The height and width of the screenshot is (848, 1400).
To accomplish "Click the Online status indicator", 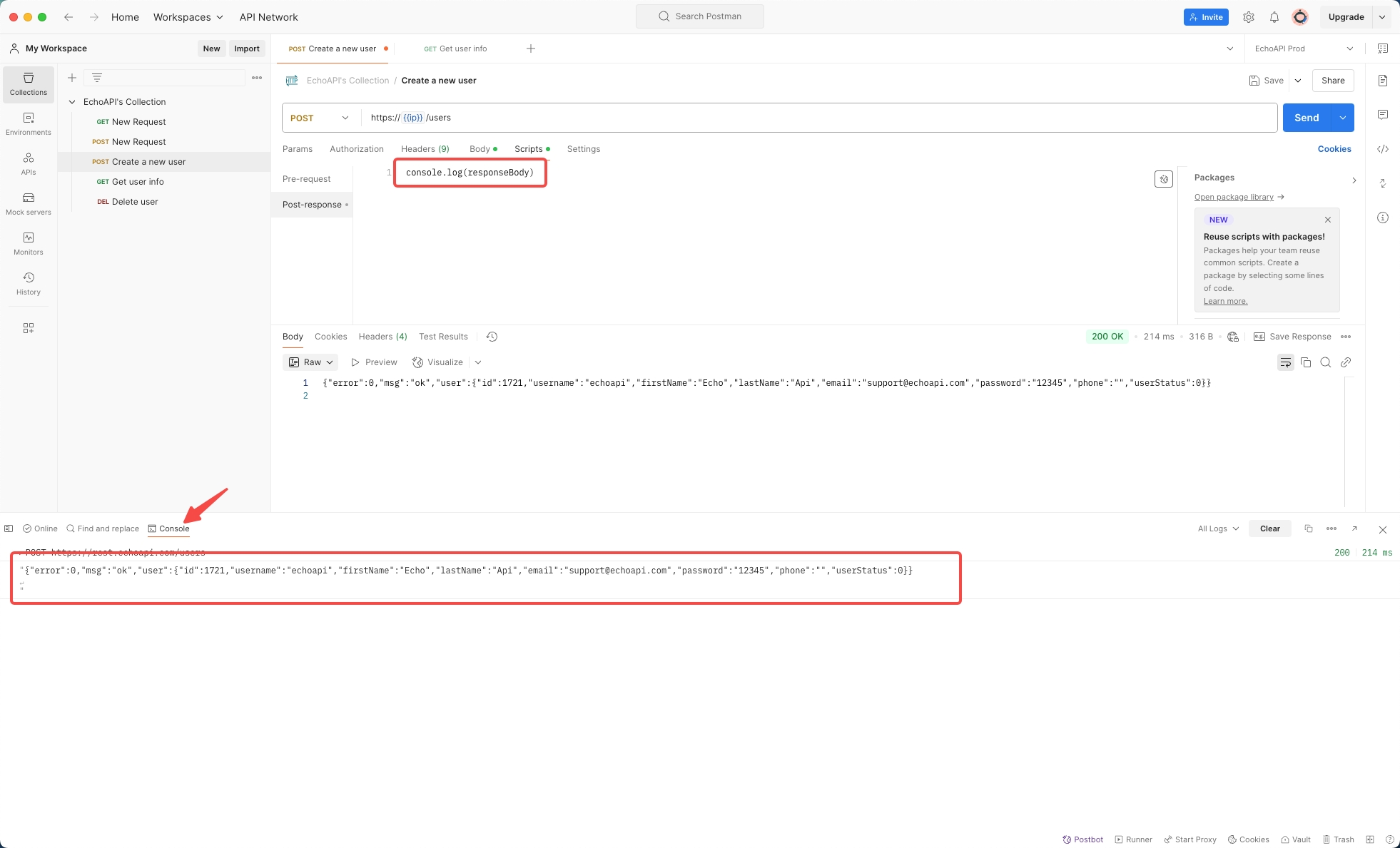I will 40,528.
